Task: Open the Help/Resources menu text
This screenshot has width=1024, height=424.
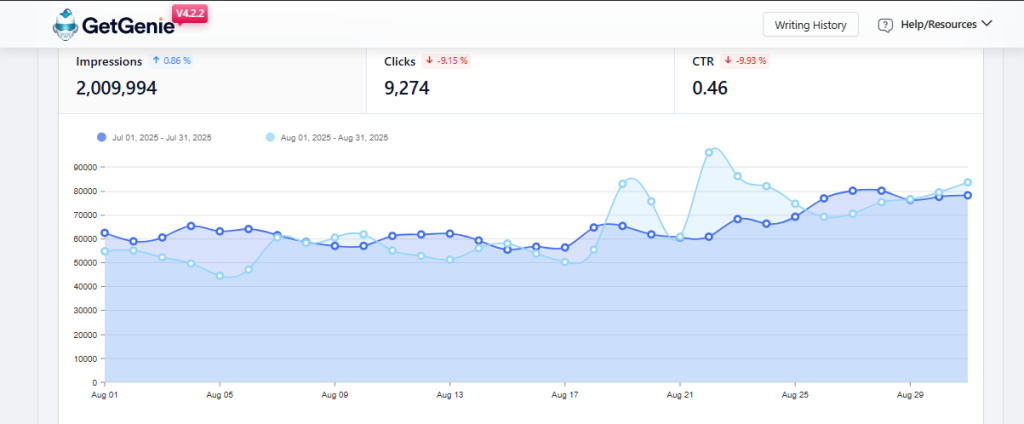Action: coord(937,24)
